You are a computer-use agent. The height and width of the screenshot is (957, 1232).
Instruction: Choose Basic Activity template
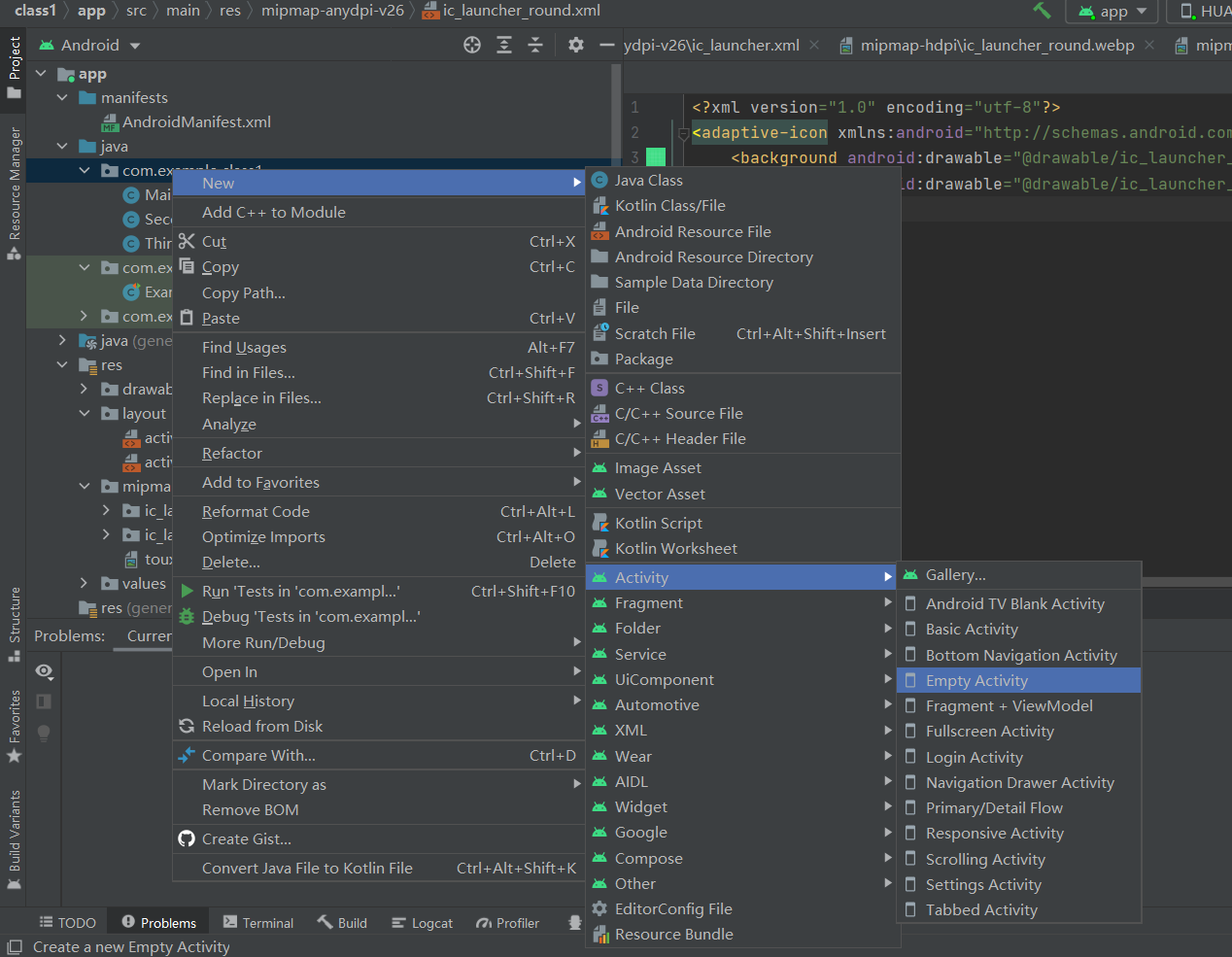click(1018, 630)
